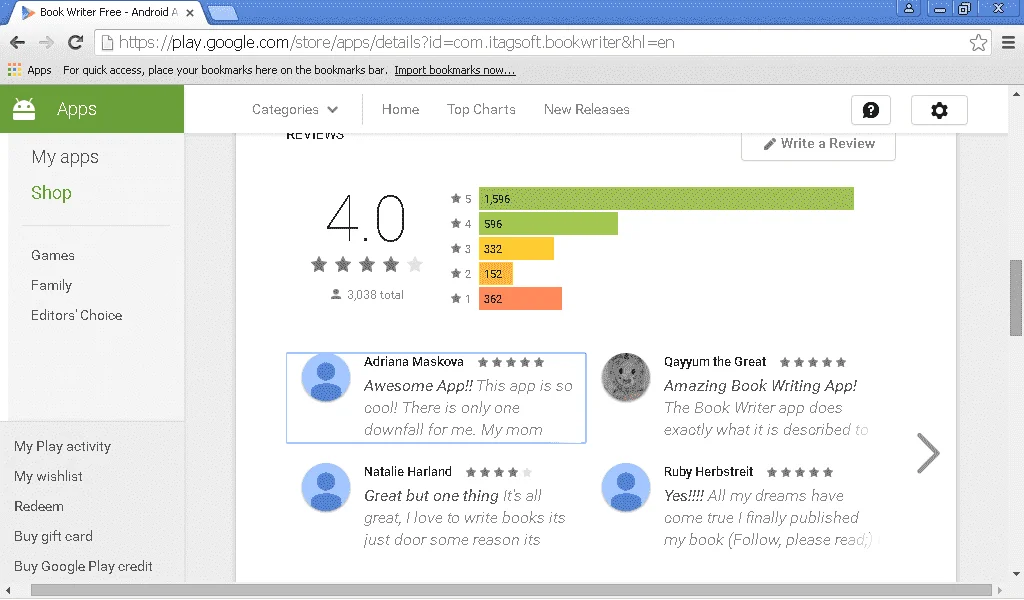1024x600 pixels.
Task: Click the Redeem link
Action: [39, 507]
